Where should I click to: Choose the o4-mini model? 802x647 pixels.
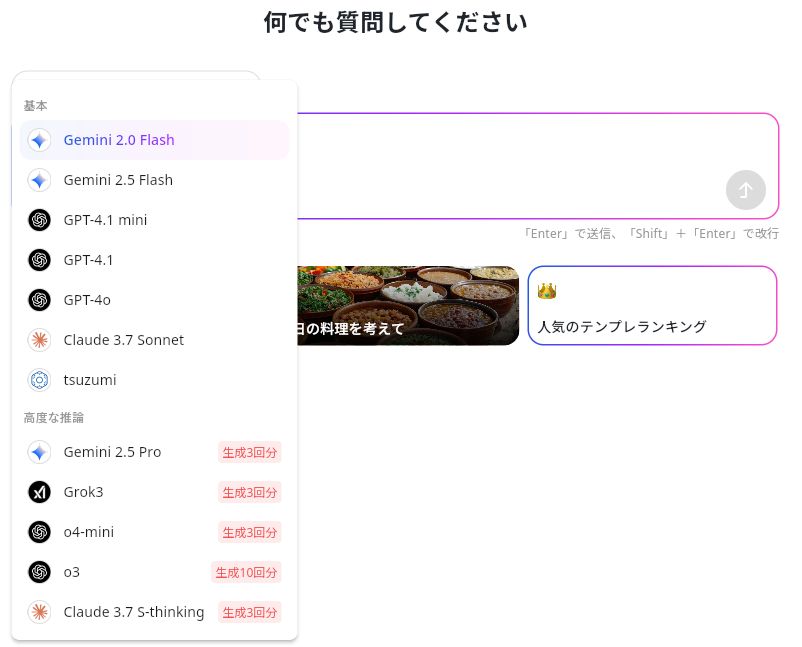tap(154, 532)
